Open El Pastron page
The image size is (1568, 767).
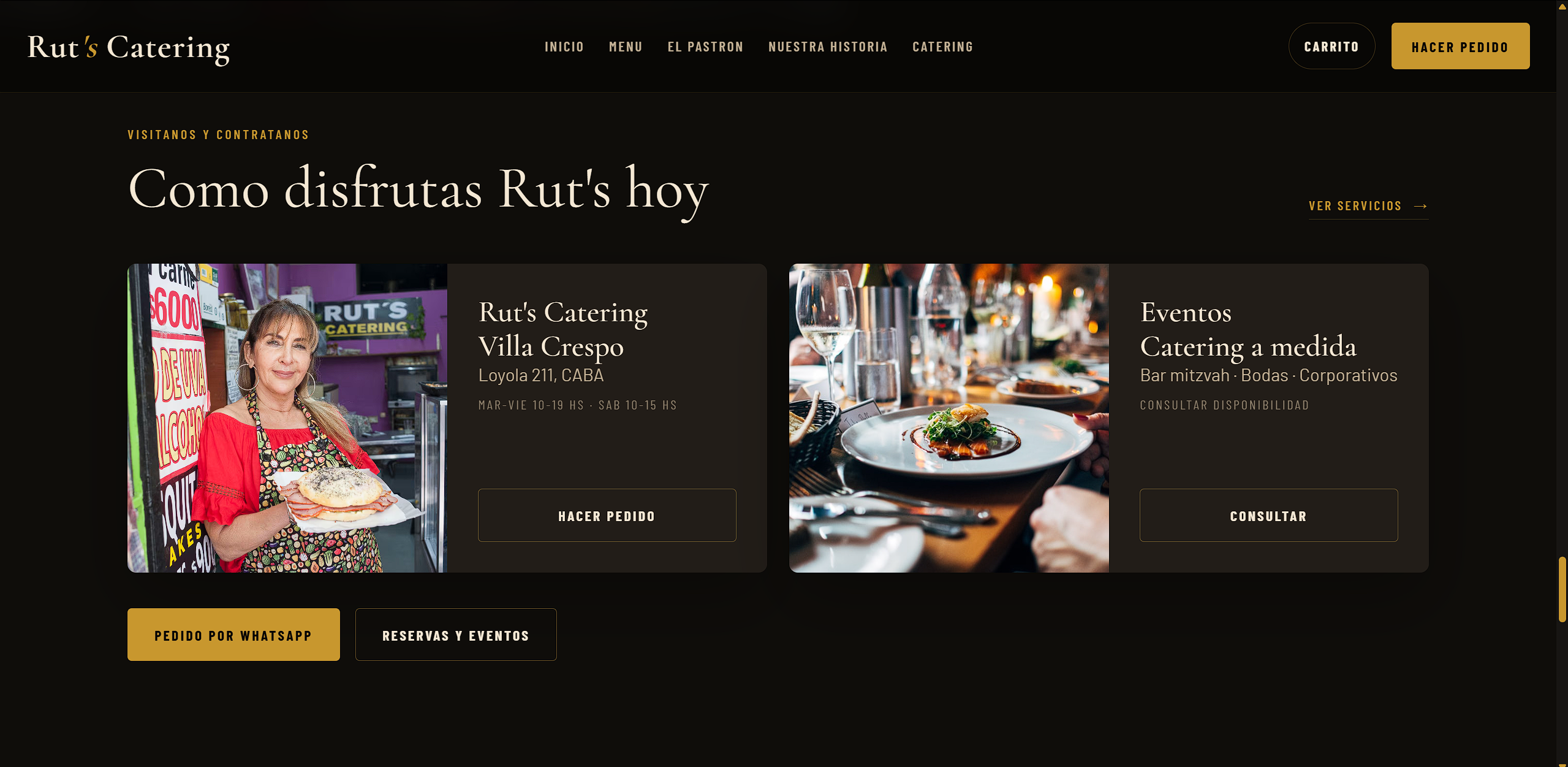coord(705,47)
